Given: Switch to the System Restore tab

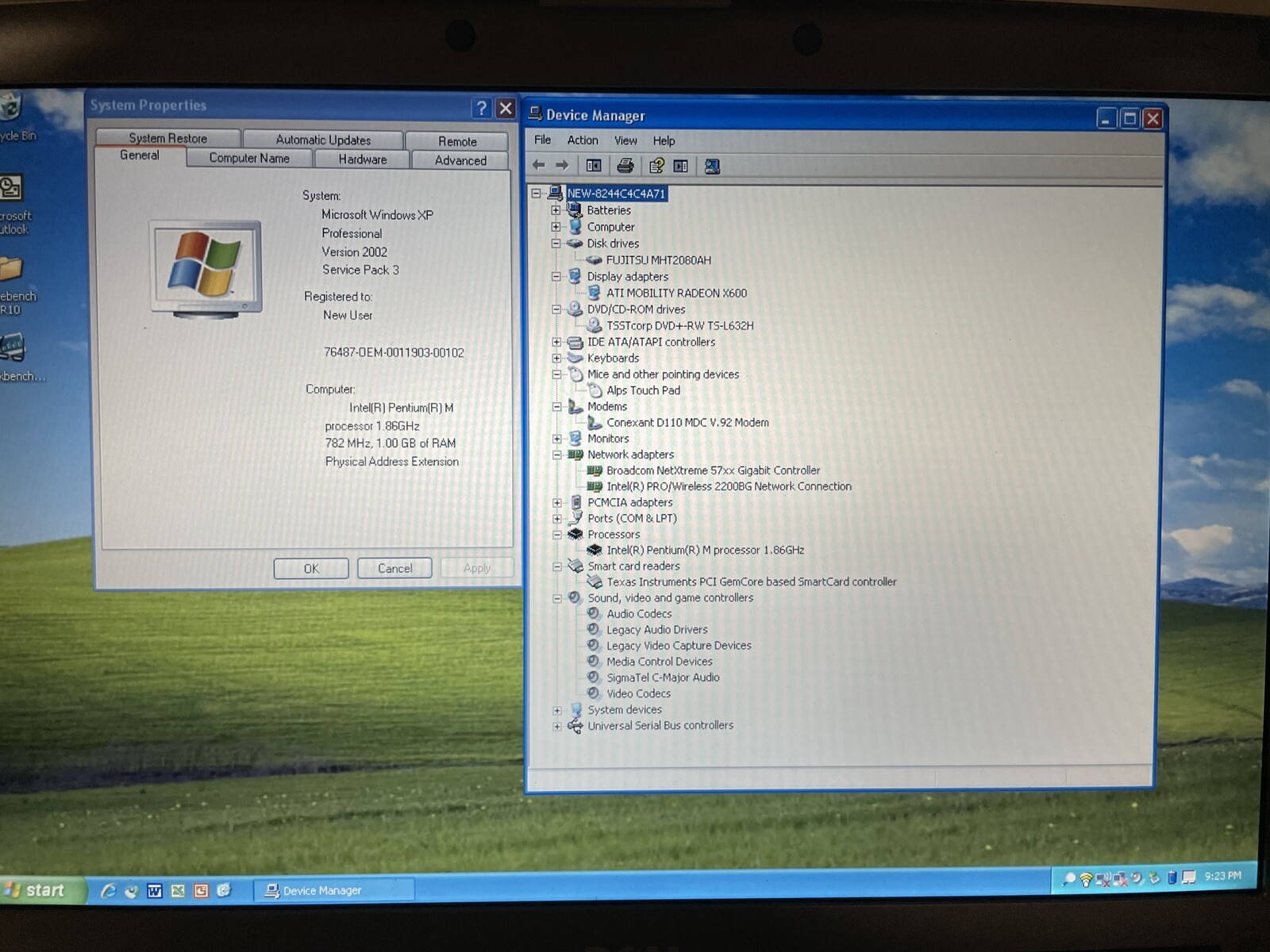Looking at the screenshot, I should 167,138.
